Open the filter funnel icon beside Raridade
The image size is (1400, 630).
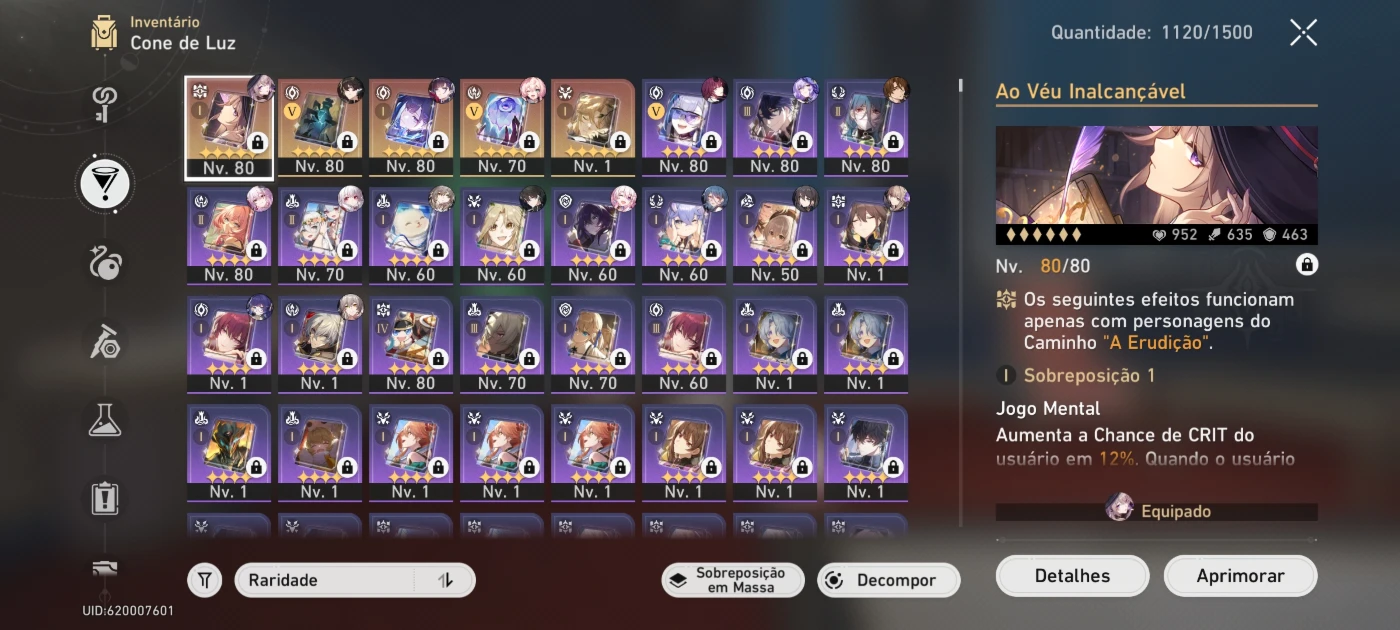coord(204,580)
